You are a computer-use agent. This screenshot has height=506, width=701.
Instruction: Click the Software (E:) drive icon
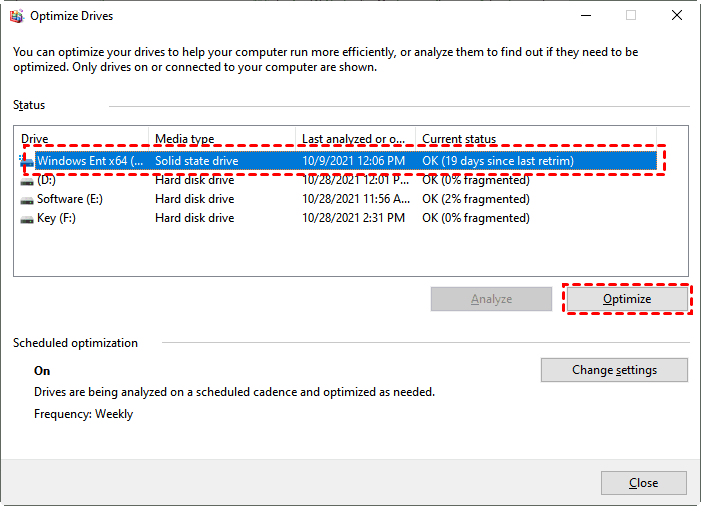pyautogui.click(x=27, y=199)
